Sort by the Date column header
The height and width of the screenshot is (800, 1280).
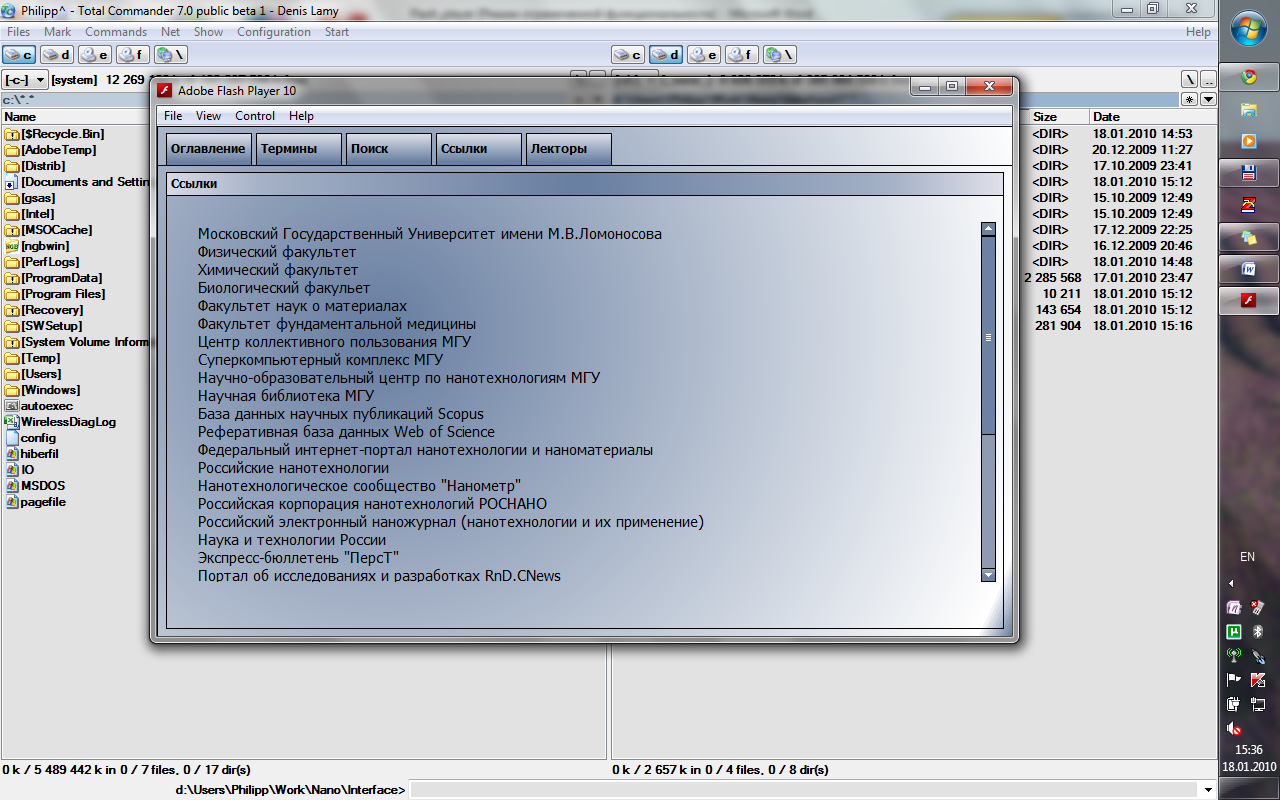click(x=1106, y=117)
